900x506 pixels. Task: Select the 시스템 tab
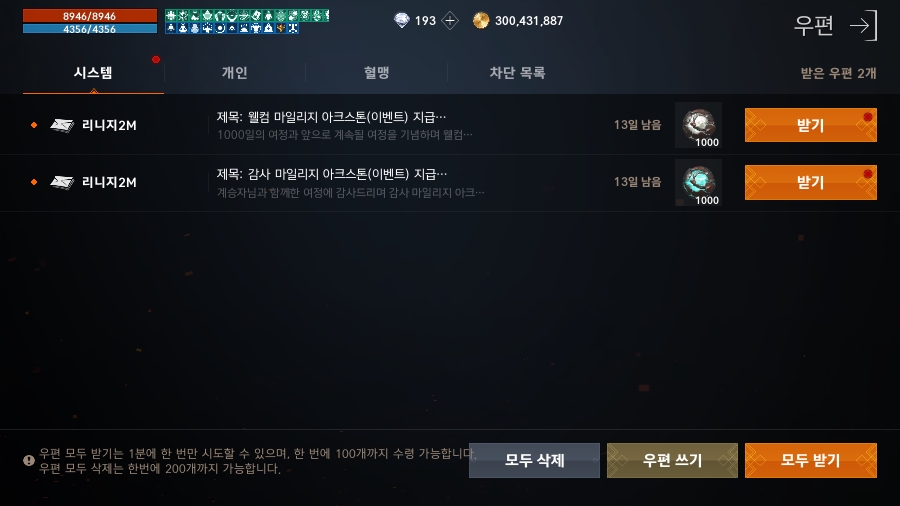[x=93, y=73]
